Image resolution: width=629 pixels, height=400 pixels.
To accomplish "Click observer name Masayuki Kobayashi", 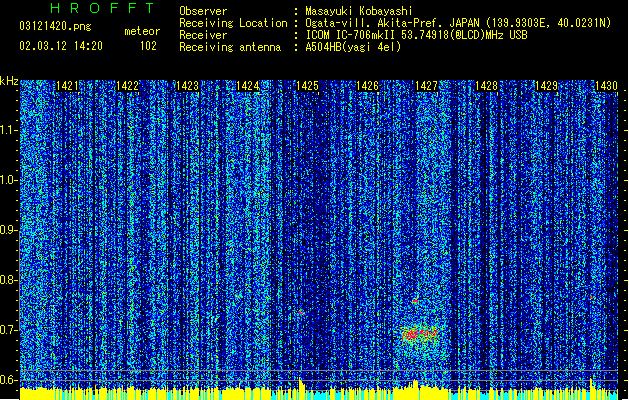I will point(359,11).
